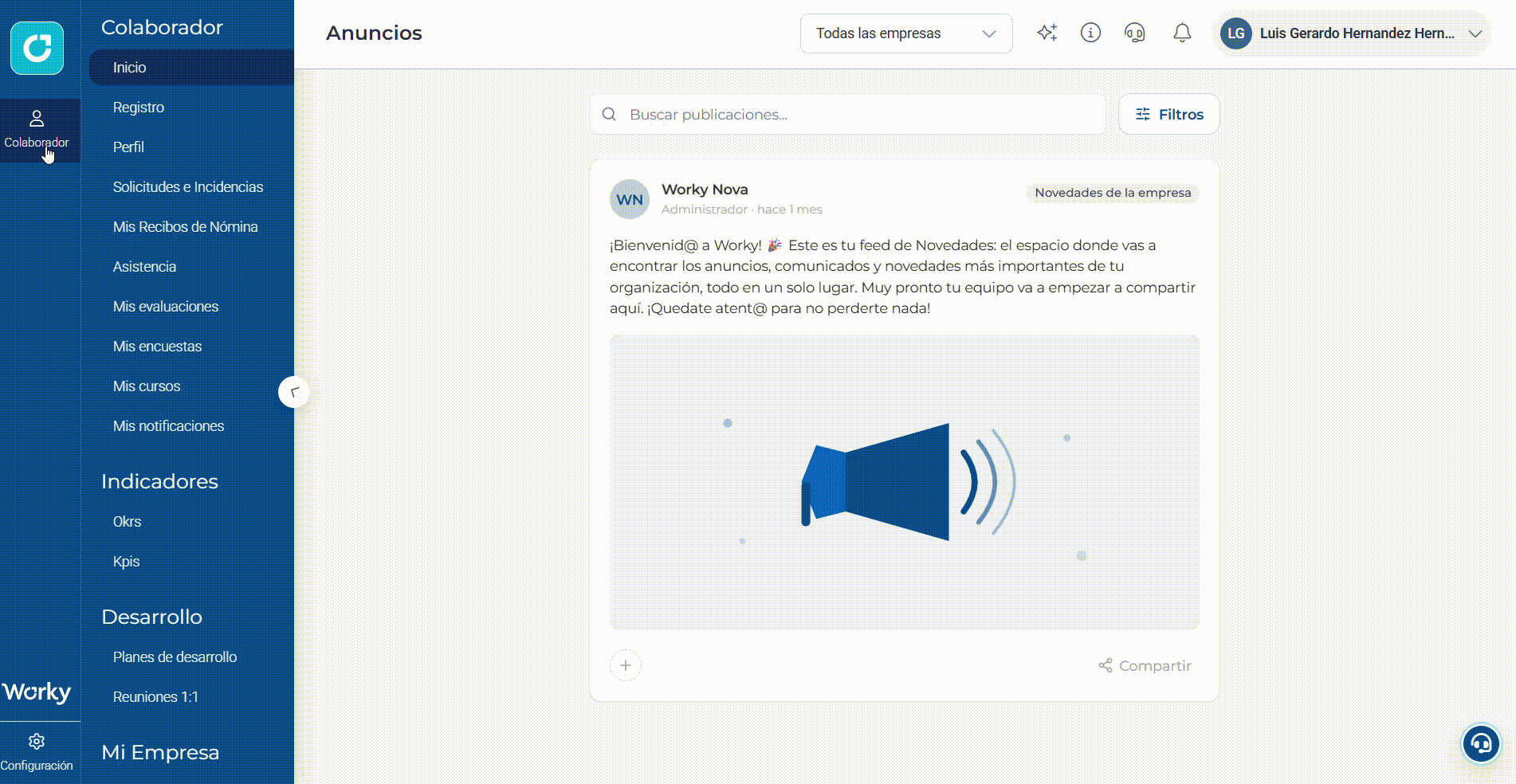Screen dimensions: 1516x784
Task: Click the WN avatar of Worky Nova
Action: (x=630, y=199)
